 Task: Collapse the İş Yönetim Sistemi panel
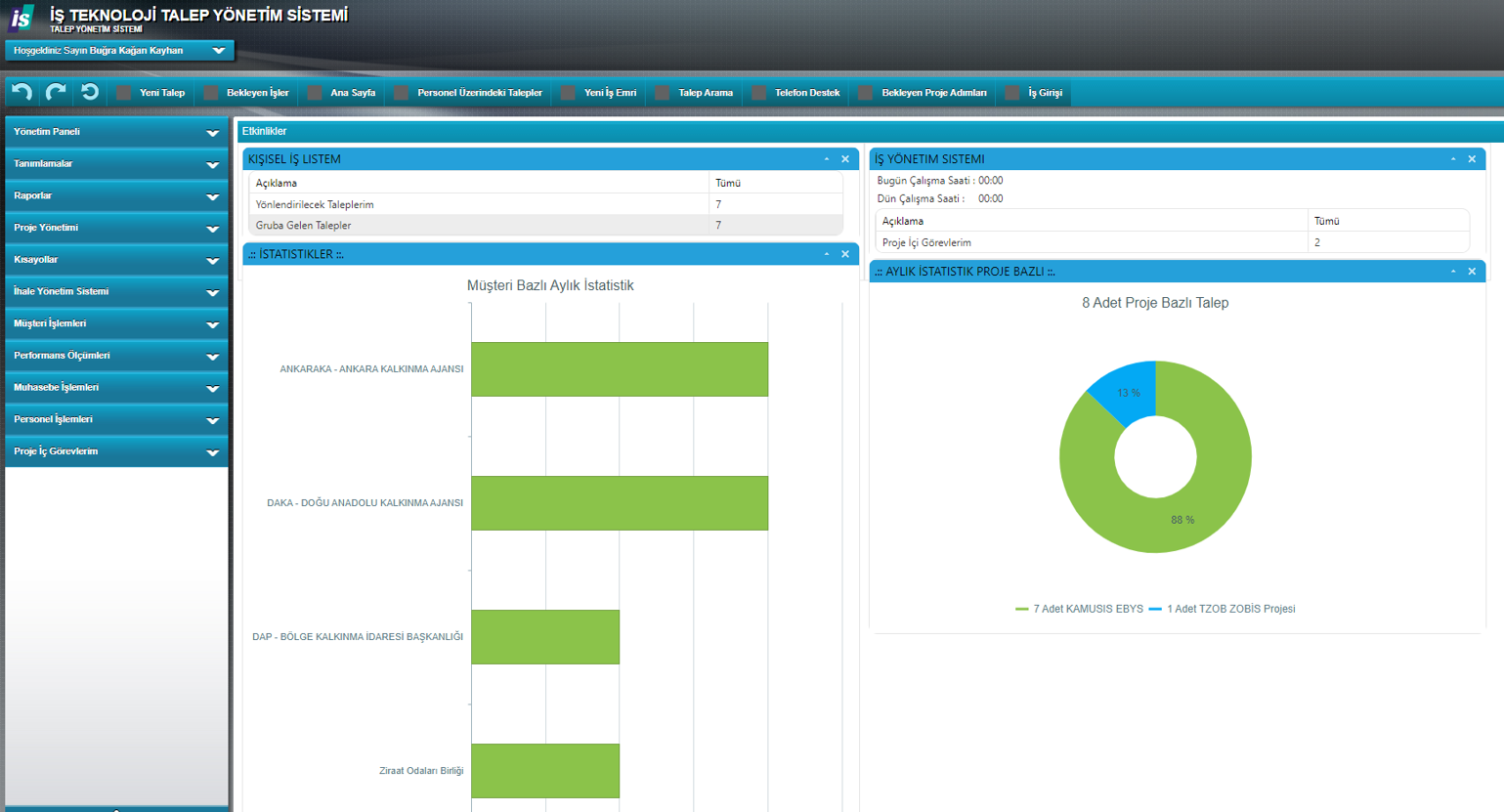pos(1453,159)
